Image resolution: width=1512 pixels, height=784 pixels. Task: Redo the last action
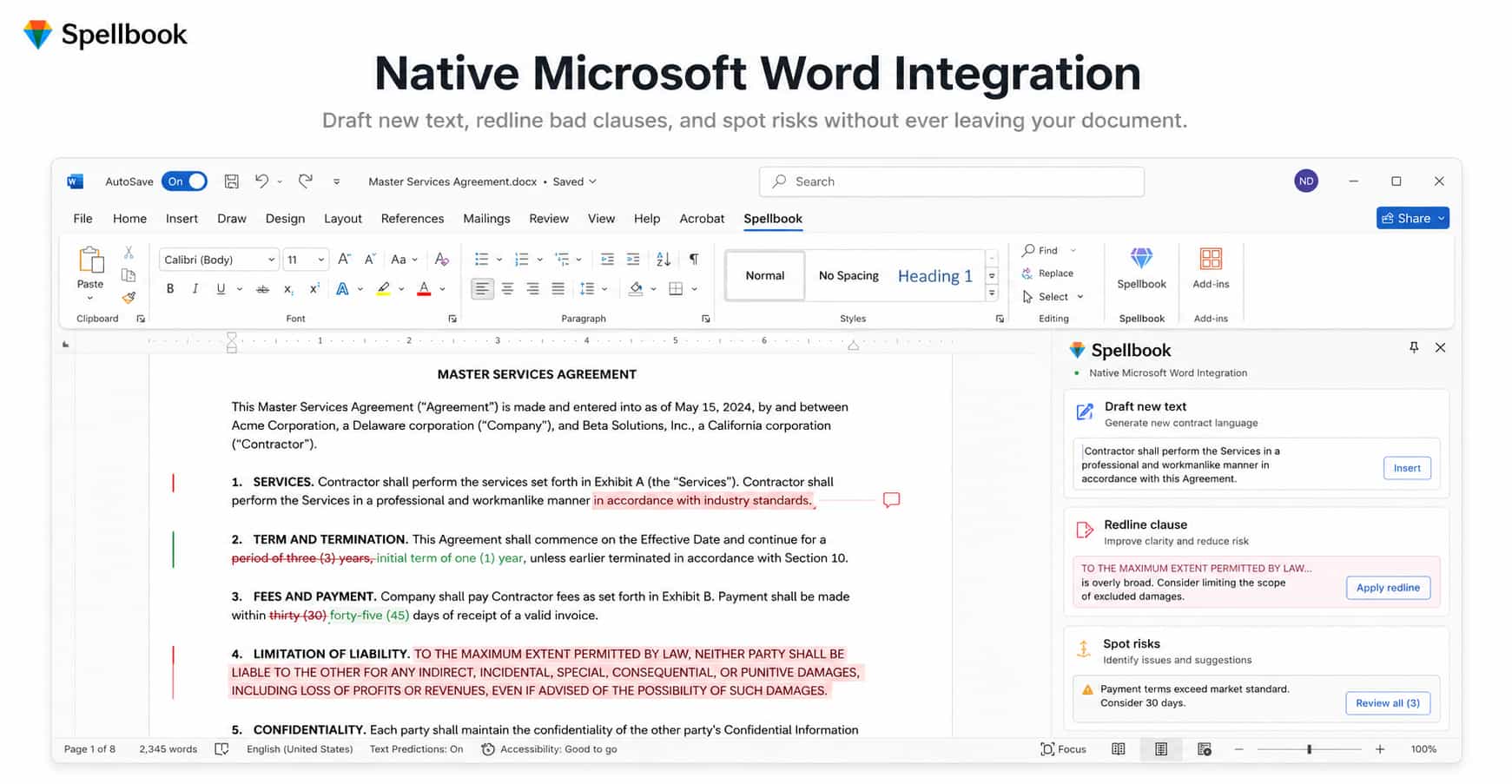306,181
